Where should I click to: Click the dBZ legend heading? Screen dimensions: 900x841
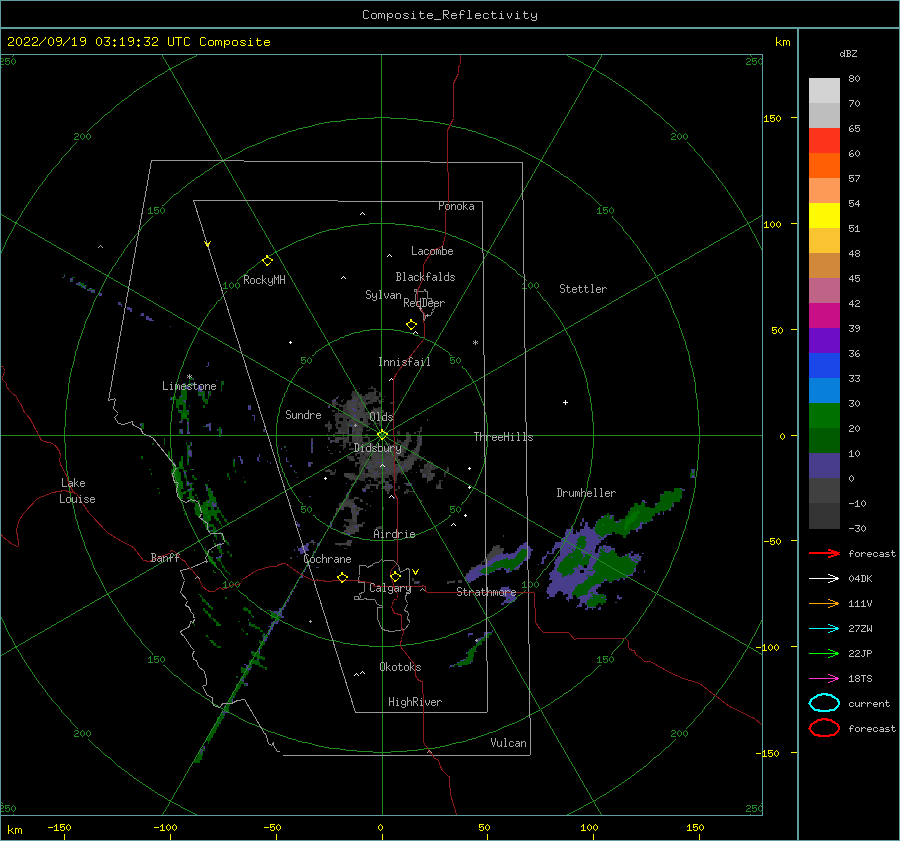pyautogui.click(x=848, y=53)
